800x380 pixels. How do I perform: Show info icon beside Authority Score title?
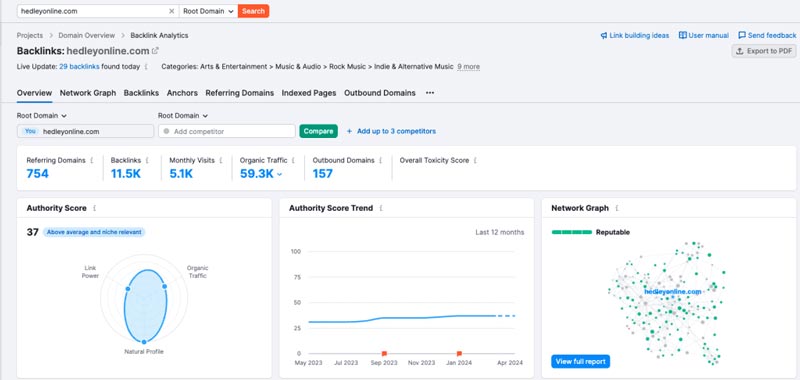94,208
